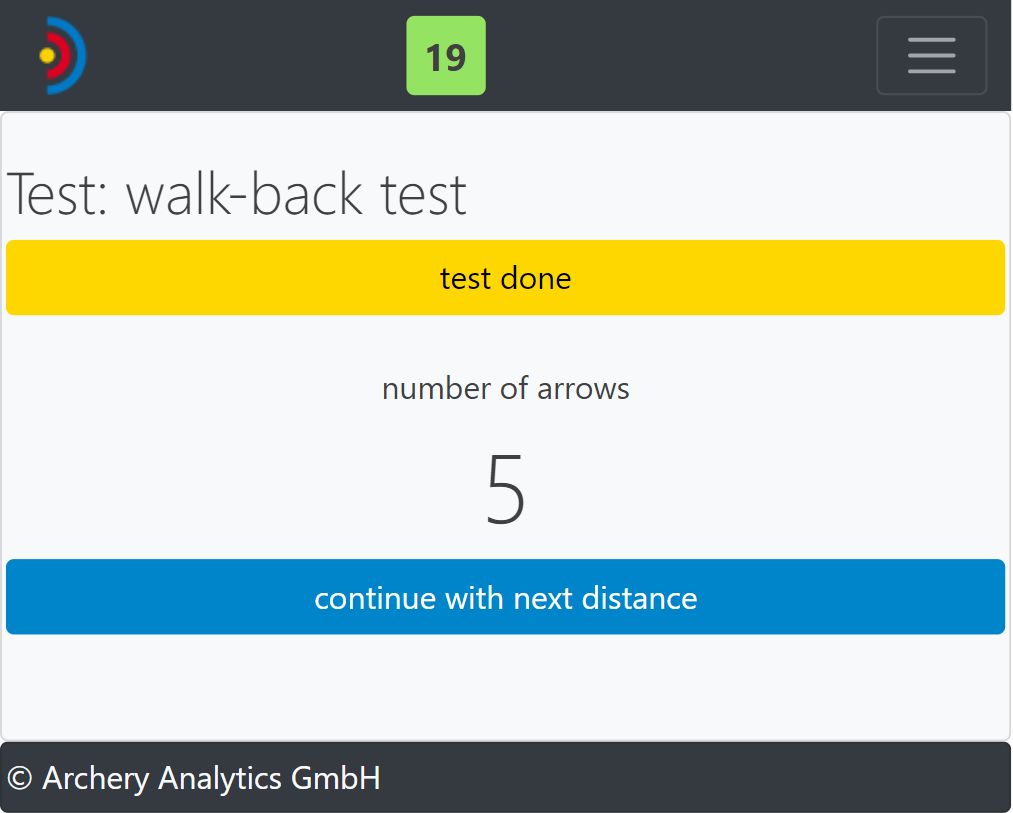Tap the digit 5 below number of arrows
Image resolution: width=1013 pixels, height=813 pixels.
click(x=505, y=490)
